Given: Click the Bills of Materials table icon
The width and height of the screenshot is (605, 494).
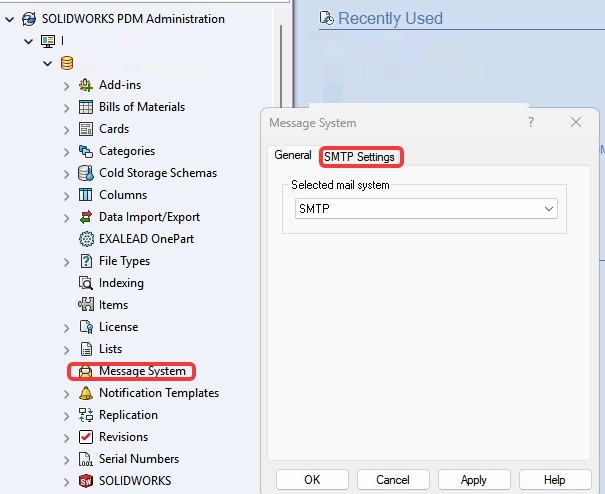Looking at the screenshot, I should point(86,107).
